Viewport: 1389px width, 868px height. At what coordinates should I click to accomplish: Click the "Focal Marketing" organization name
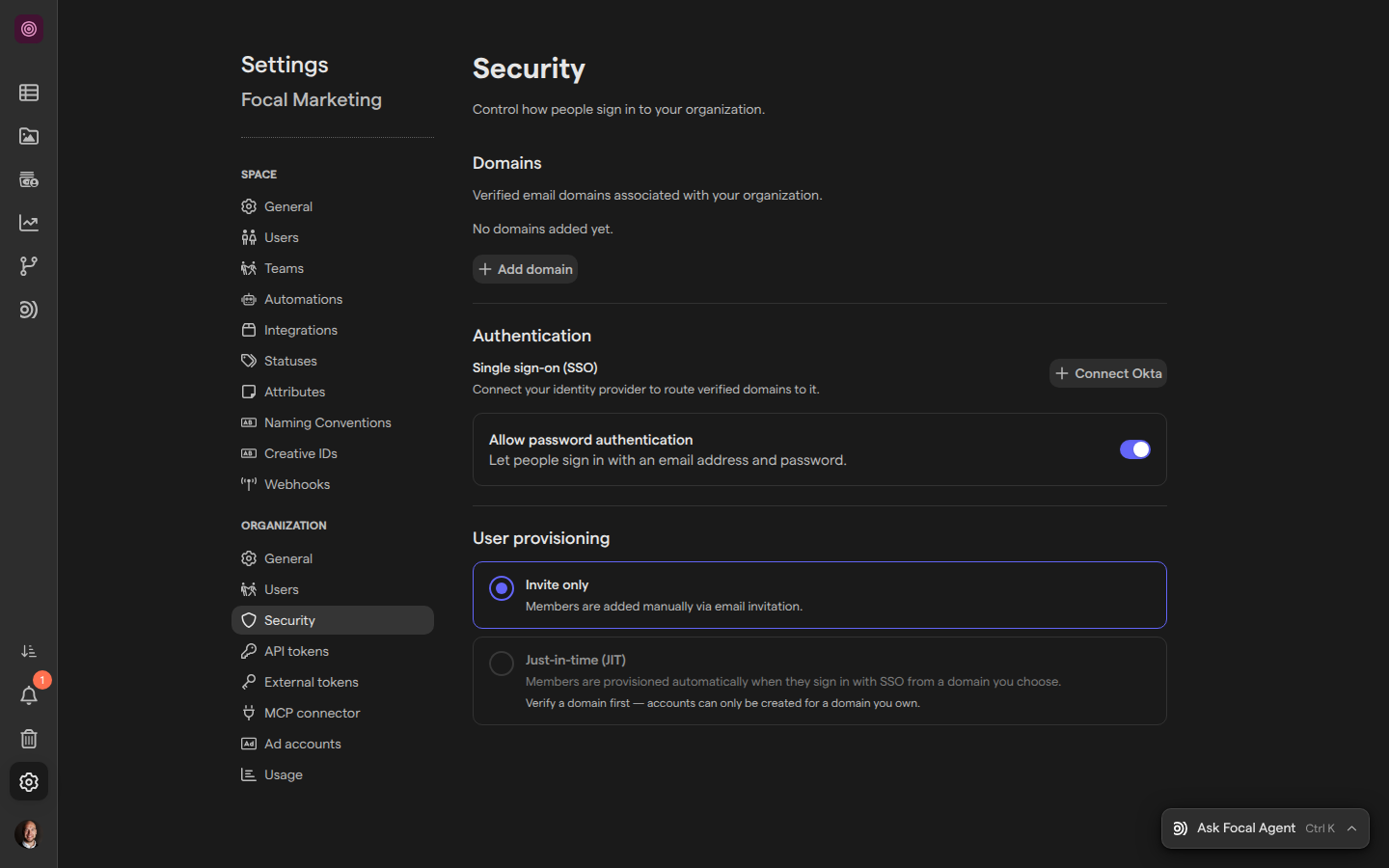tap(312, 99)
